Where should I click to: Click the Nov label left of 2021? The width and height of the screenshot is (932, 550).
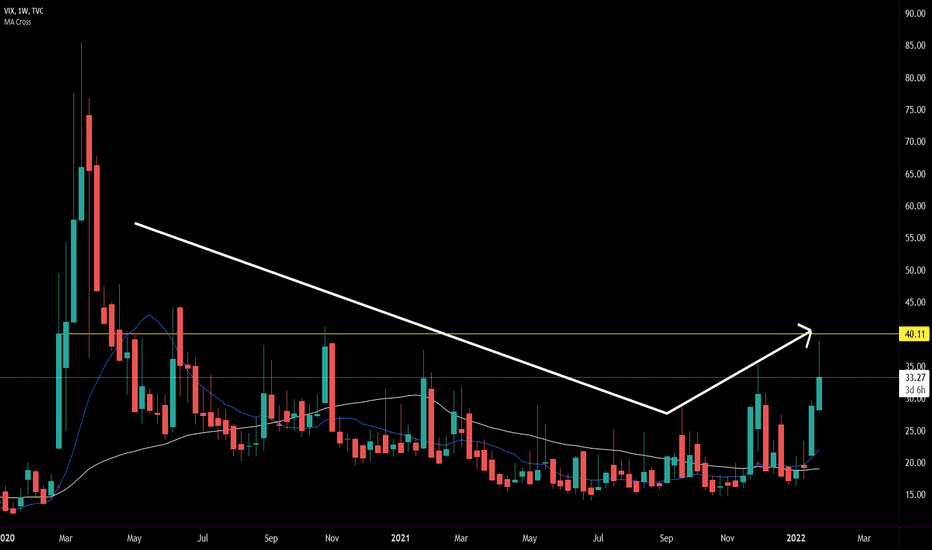coord(332,538)
